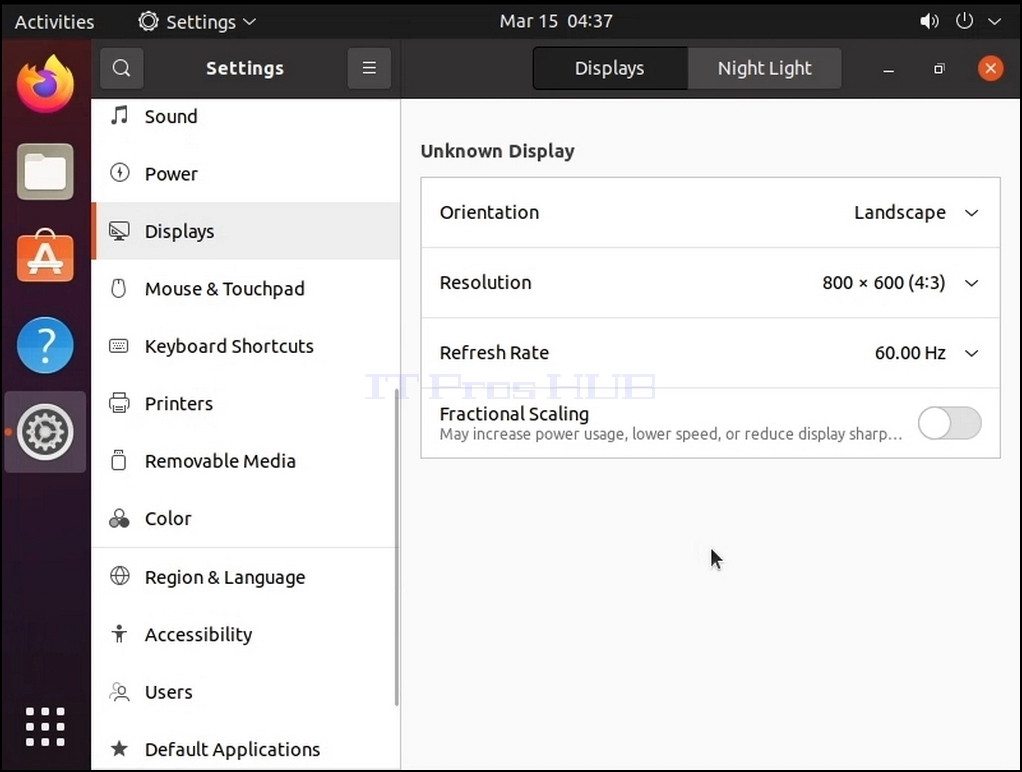This screenshot has height=772, width=1022.
Task: Open the Settings hamburger menu
Action: pos(369,68)
